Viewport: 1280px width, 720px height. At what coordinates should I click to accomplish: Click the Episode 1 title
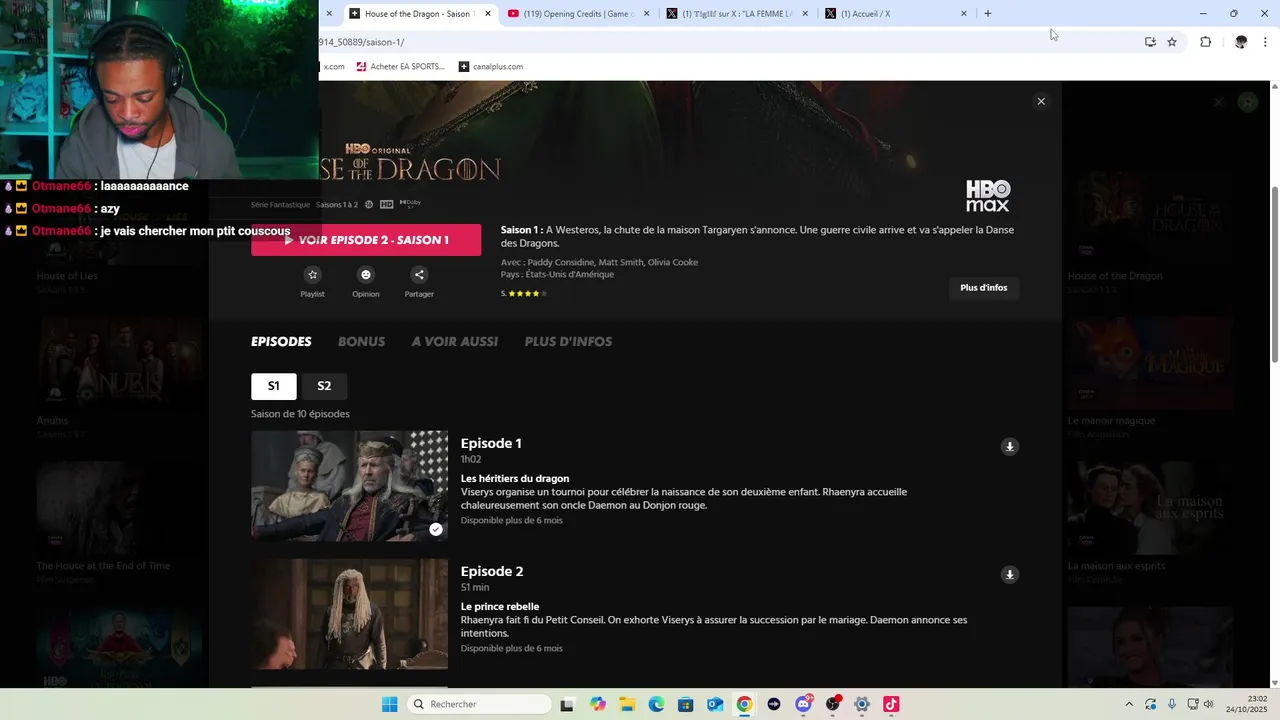pos(491,443)
